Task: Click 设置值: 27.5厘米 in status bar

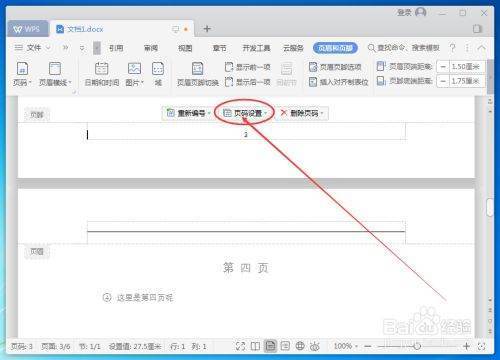Action: [x=135, y=347]
